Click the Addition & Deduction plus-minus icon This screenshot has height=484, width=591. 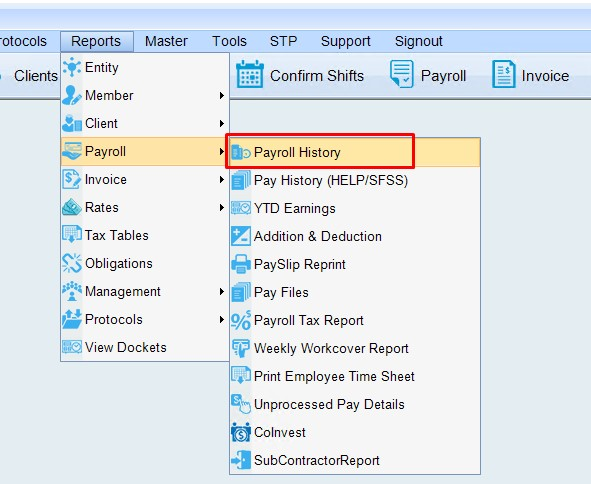click(x=240, y=236)
